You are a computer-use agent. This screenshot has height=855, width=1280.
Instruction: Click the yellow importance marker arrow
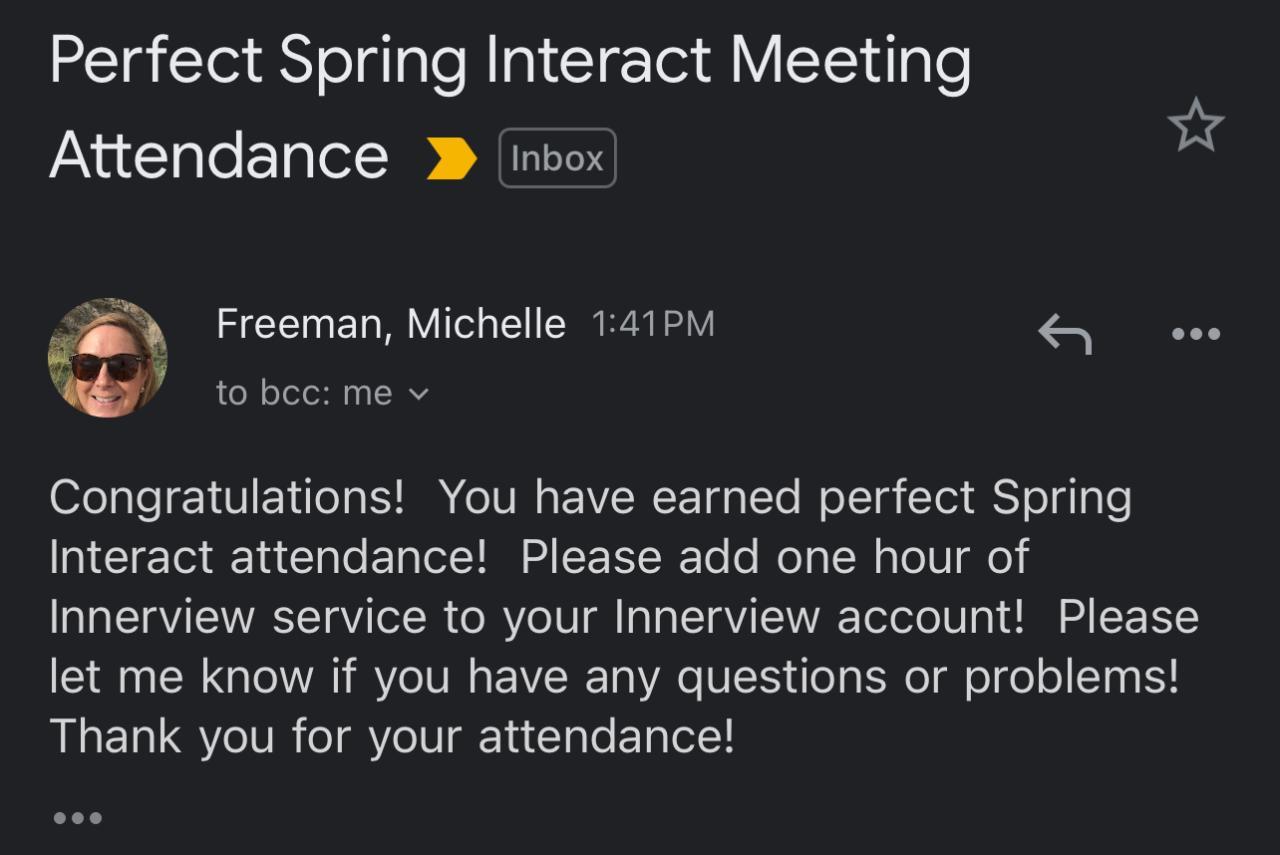point(451,159)
